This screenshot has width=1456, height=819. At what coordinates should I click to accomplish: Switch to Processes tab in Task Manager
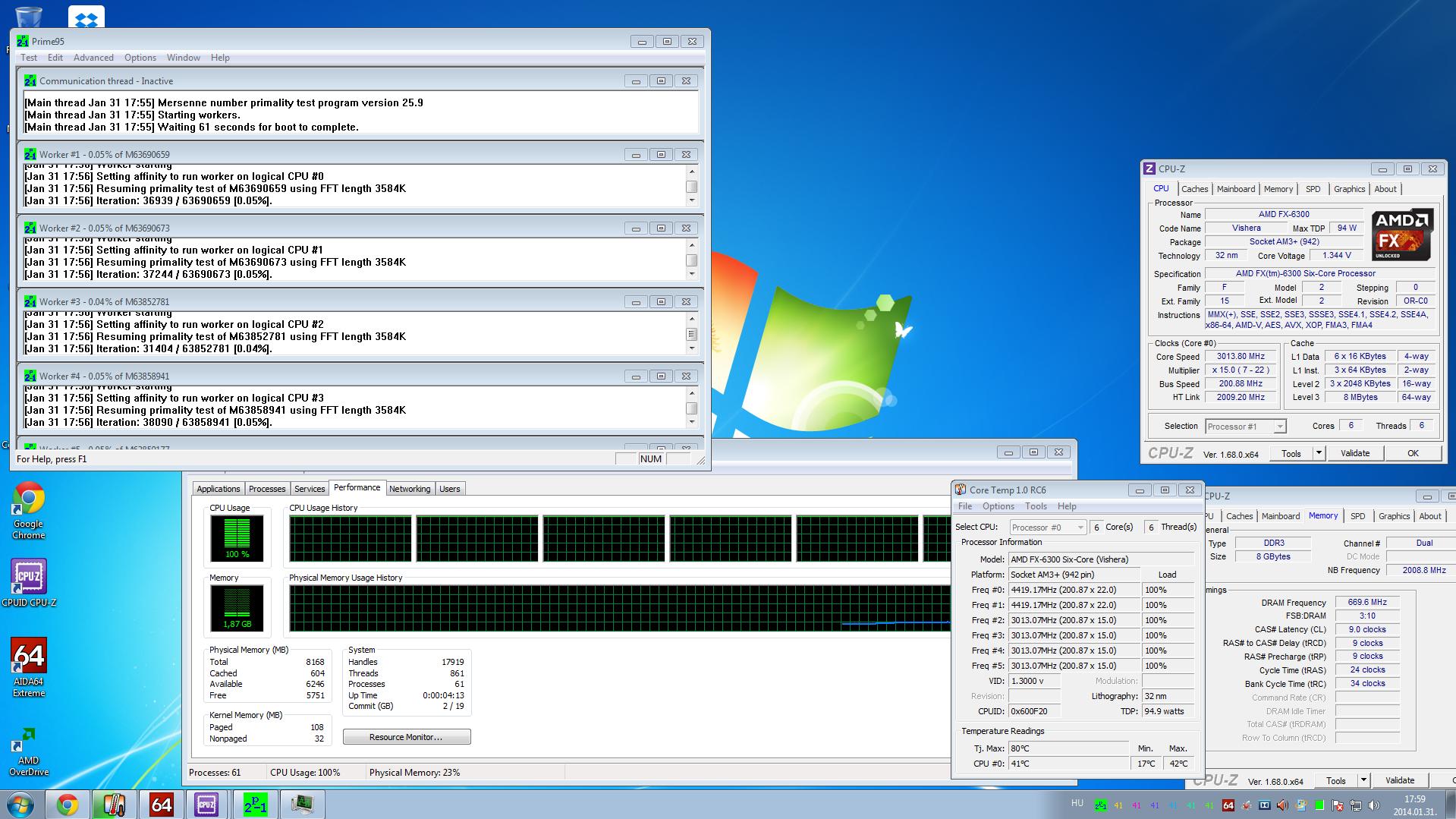pyautogui.click(x=267, y=489)
